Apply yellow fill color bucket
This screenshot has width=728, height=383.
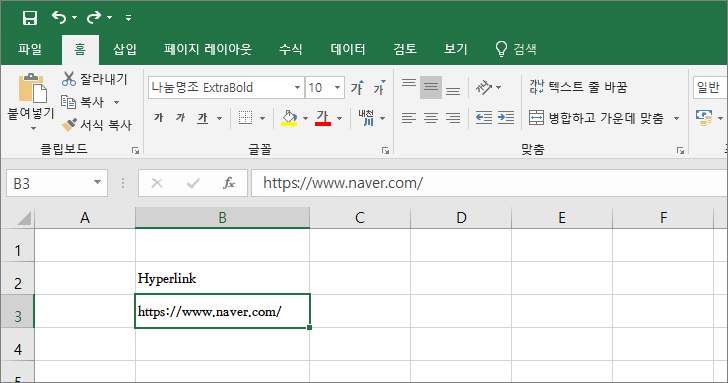pos(289,118)
